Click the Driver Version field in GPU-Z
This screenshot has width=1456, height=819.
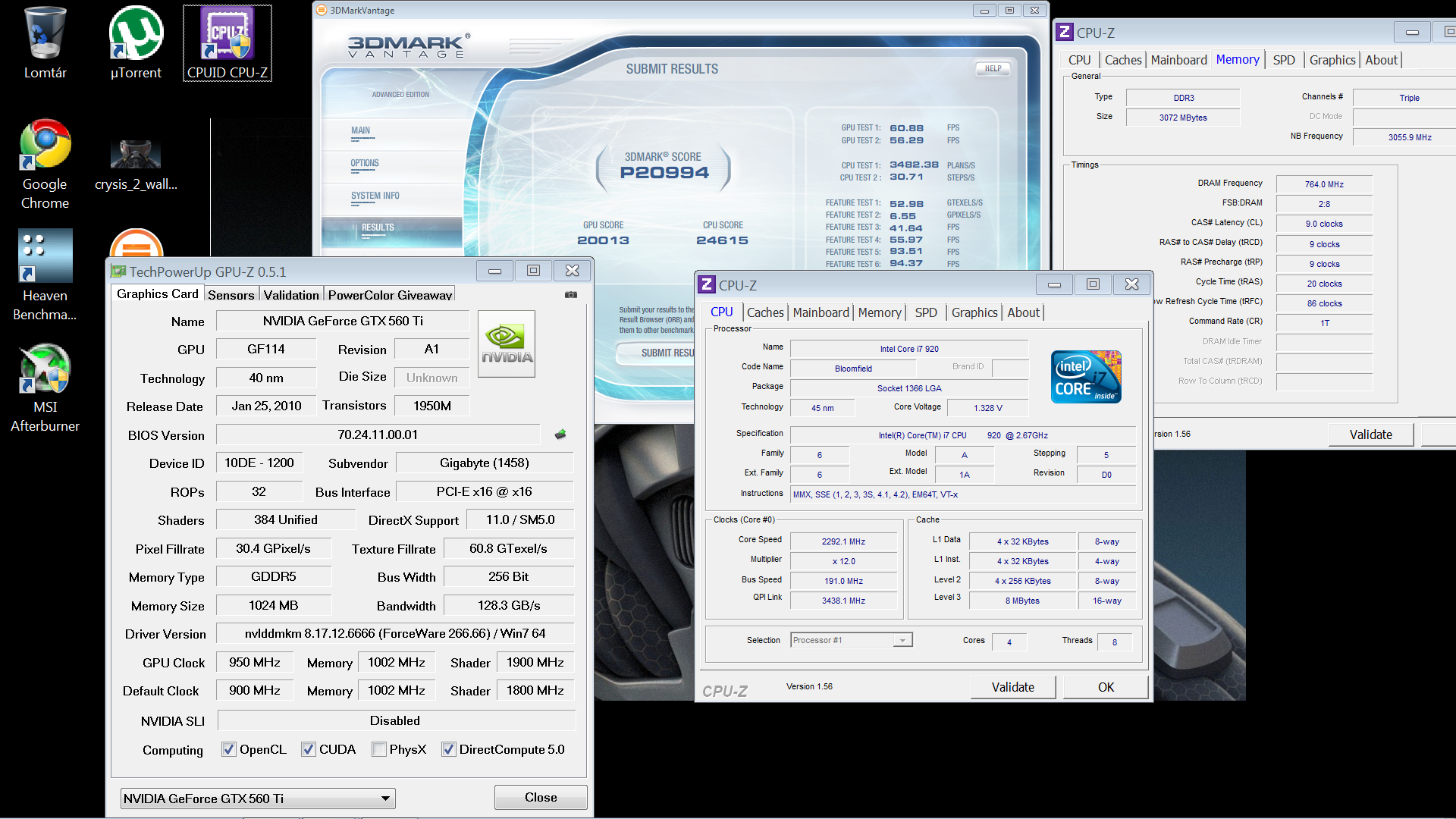[395, 633]
